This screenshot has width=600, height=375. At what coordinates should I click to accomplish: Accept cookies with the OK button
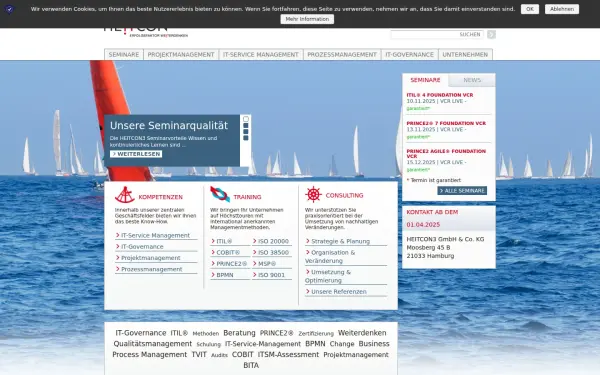530,9
